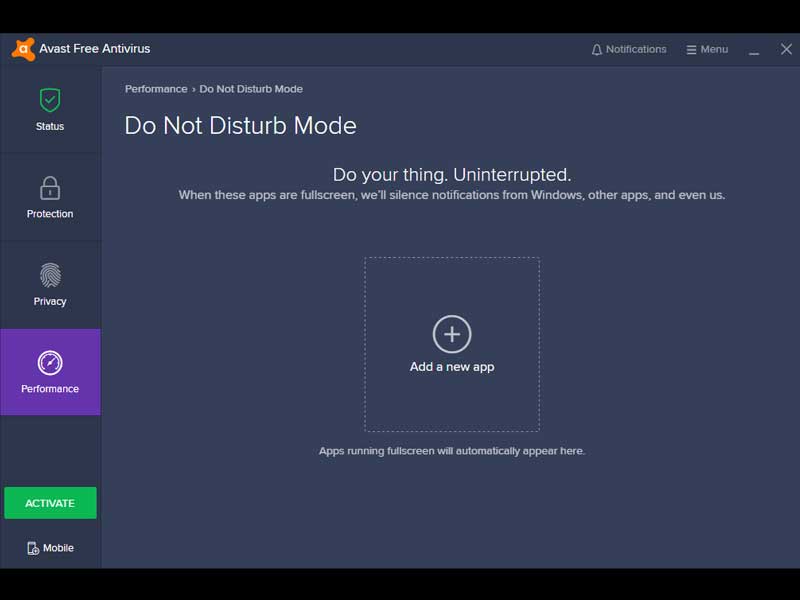This screenshot has height=600, width=800.
Task: Click the Mobile device icon
Action: click(x=33, y=548)
